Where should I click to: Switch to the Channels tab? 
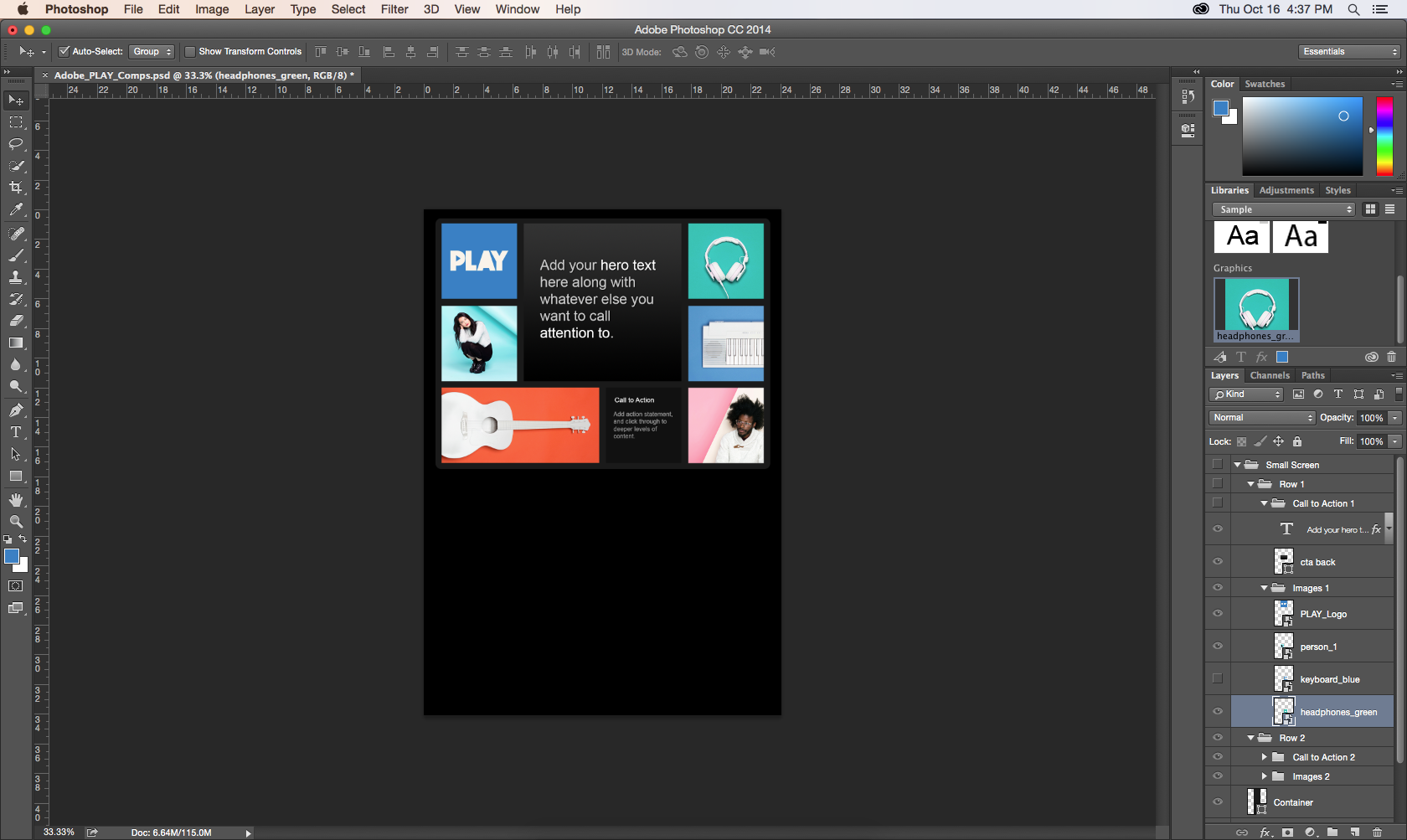[x=1270, y=376]
